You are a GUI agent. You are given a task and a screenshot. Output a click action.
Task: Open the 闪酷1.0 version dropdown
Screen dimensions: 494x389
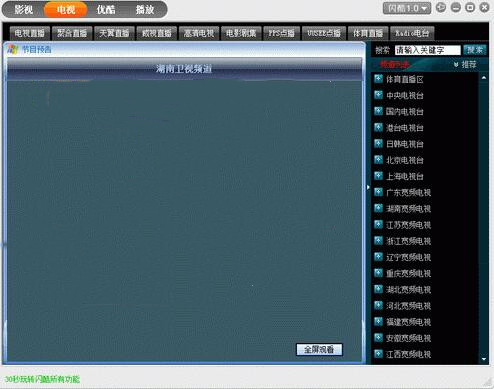pyautogui.click(x=407, y=8)
